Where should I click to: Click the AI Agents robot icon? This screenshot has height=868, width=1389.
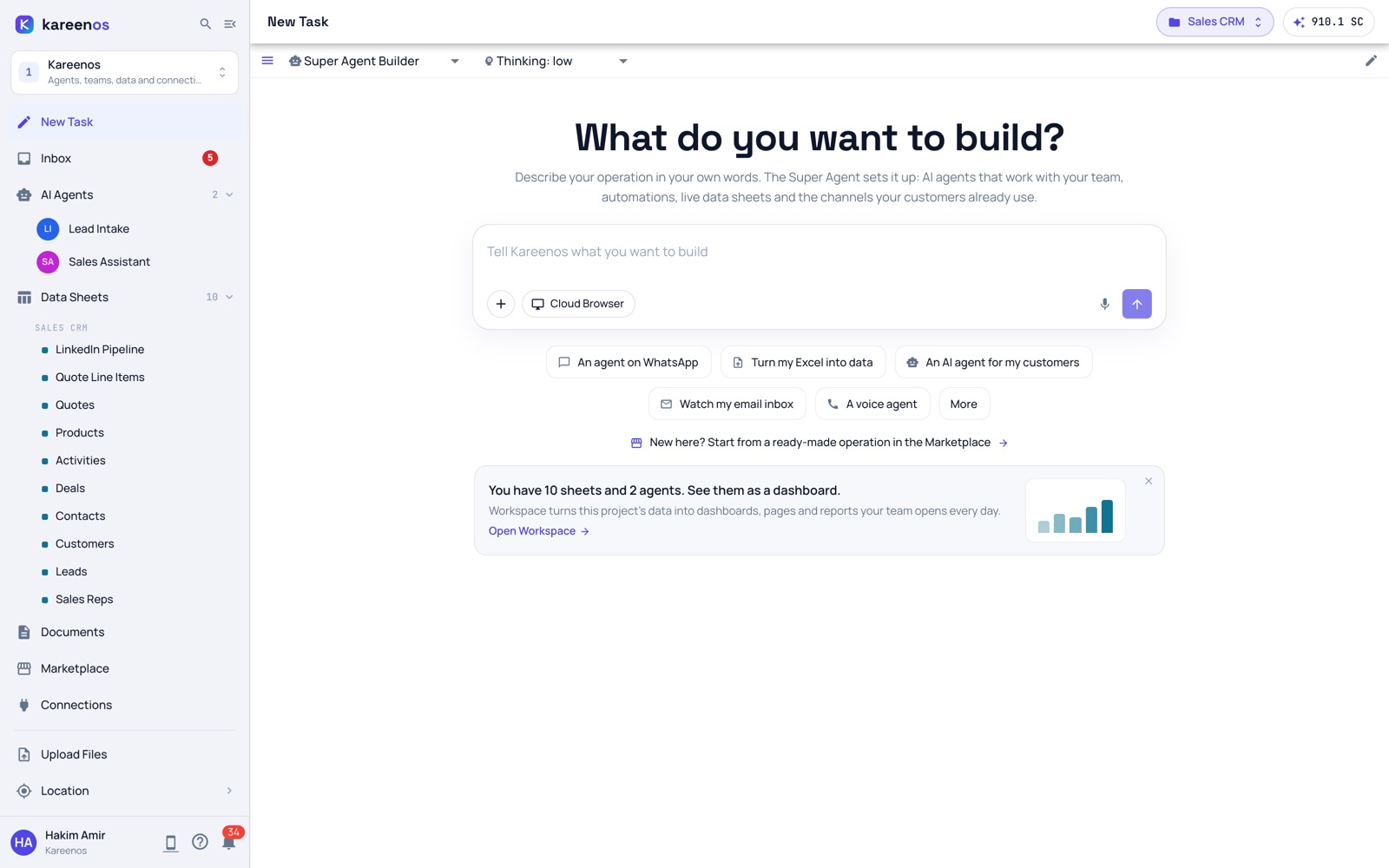[24, 195]
